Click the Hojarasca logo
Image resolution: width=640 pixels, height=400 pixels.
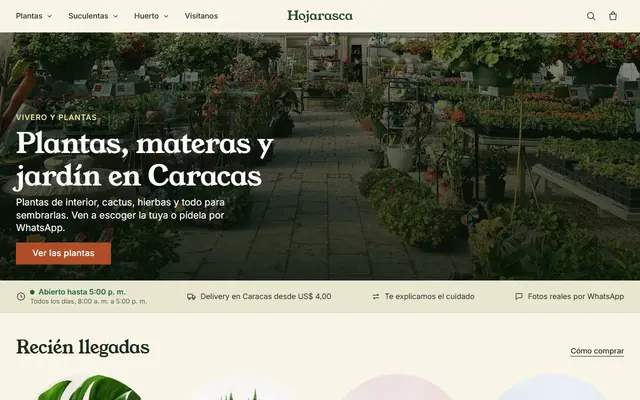(x=320, y=16)
